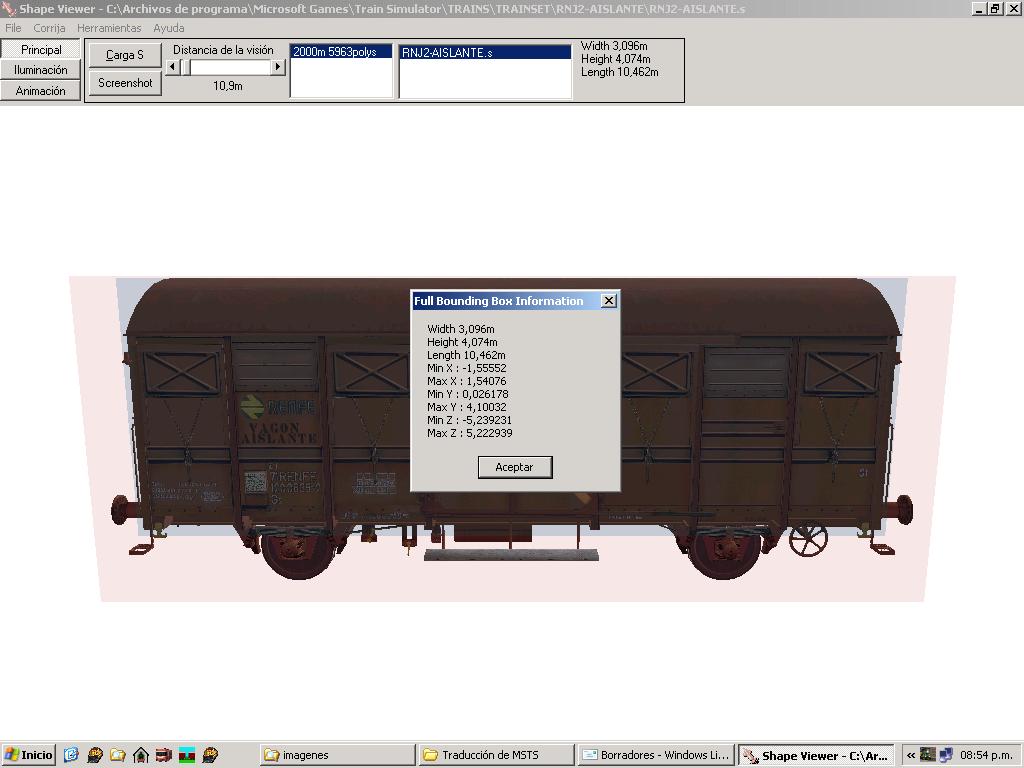This screenshot has width=1024, height=768.
Task: Switch to the Iluminación panel
Action: (x=41, y=70)
